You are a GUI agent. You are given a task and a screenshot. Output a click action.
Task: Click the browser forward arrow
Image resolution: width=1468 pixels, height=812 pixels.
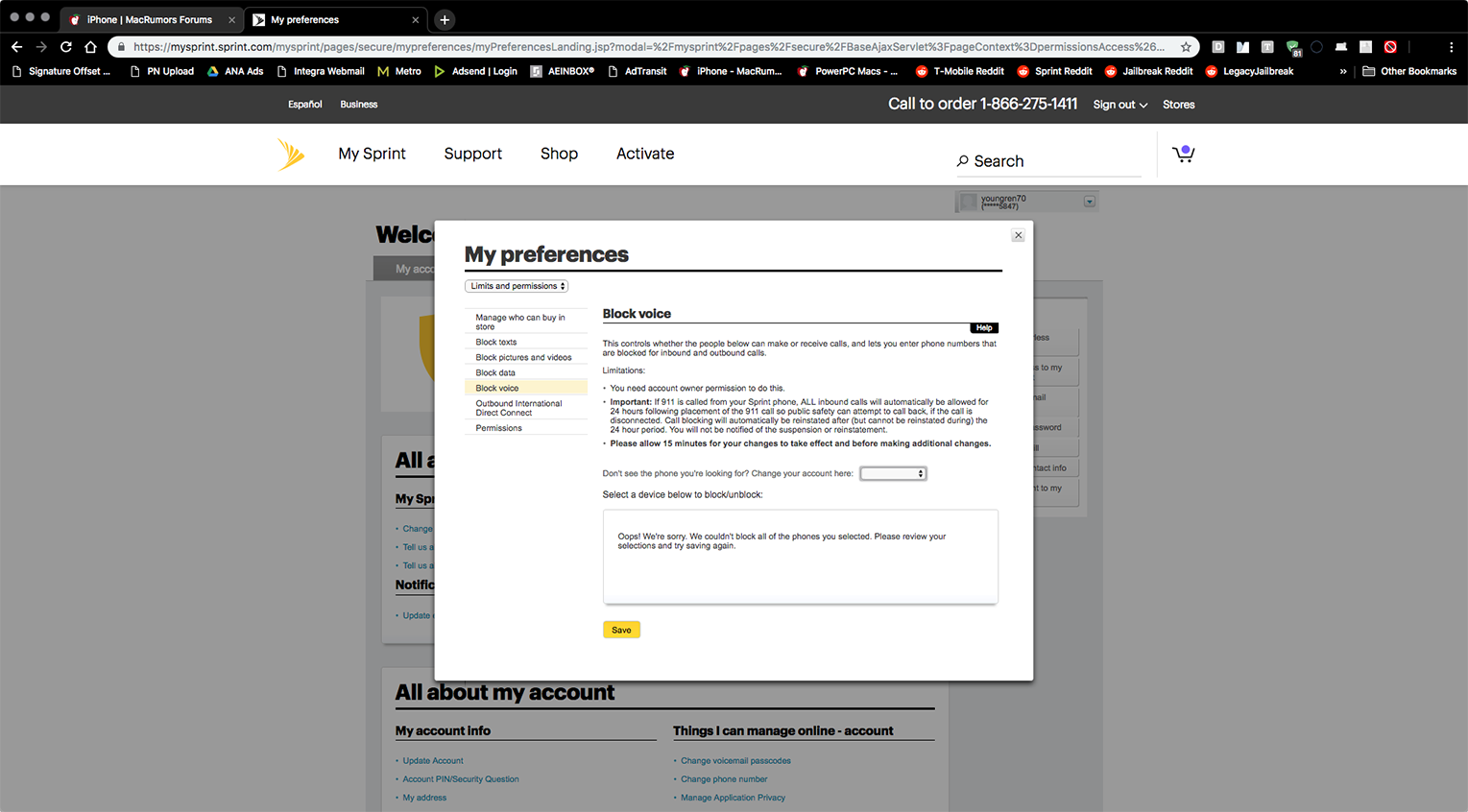[41, 46]
